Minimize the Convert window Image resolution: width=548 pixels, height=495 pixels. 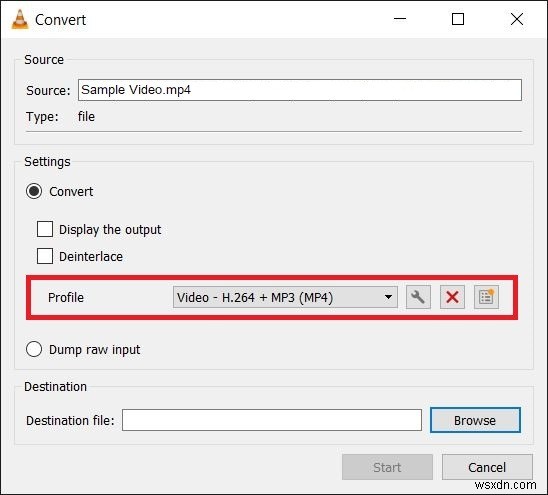400,19
